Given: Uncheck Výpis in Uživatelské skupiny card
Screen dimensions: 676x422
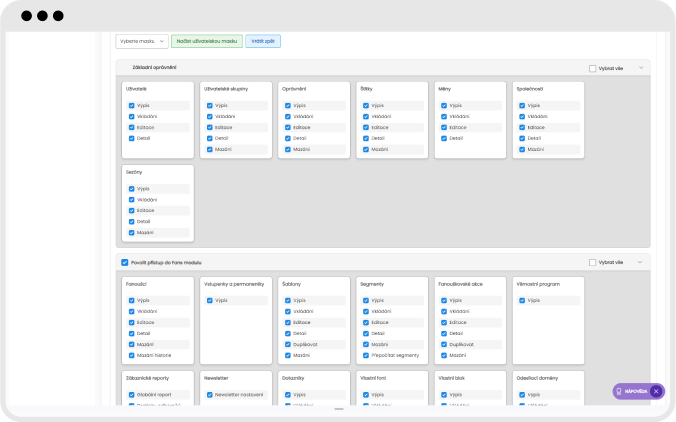Looking at the screenshot, I should [210, 106].
